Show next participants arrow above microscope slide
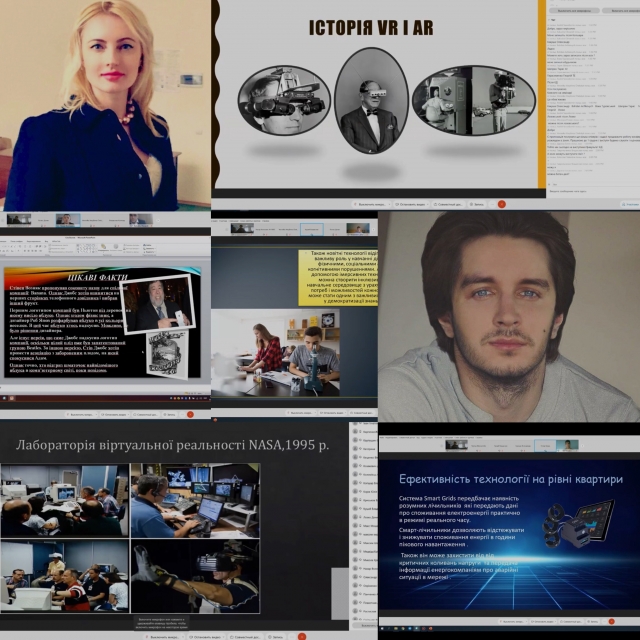Image resolution: width=640 pixels, height=640 pixels. [x=373, y=229]
